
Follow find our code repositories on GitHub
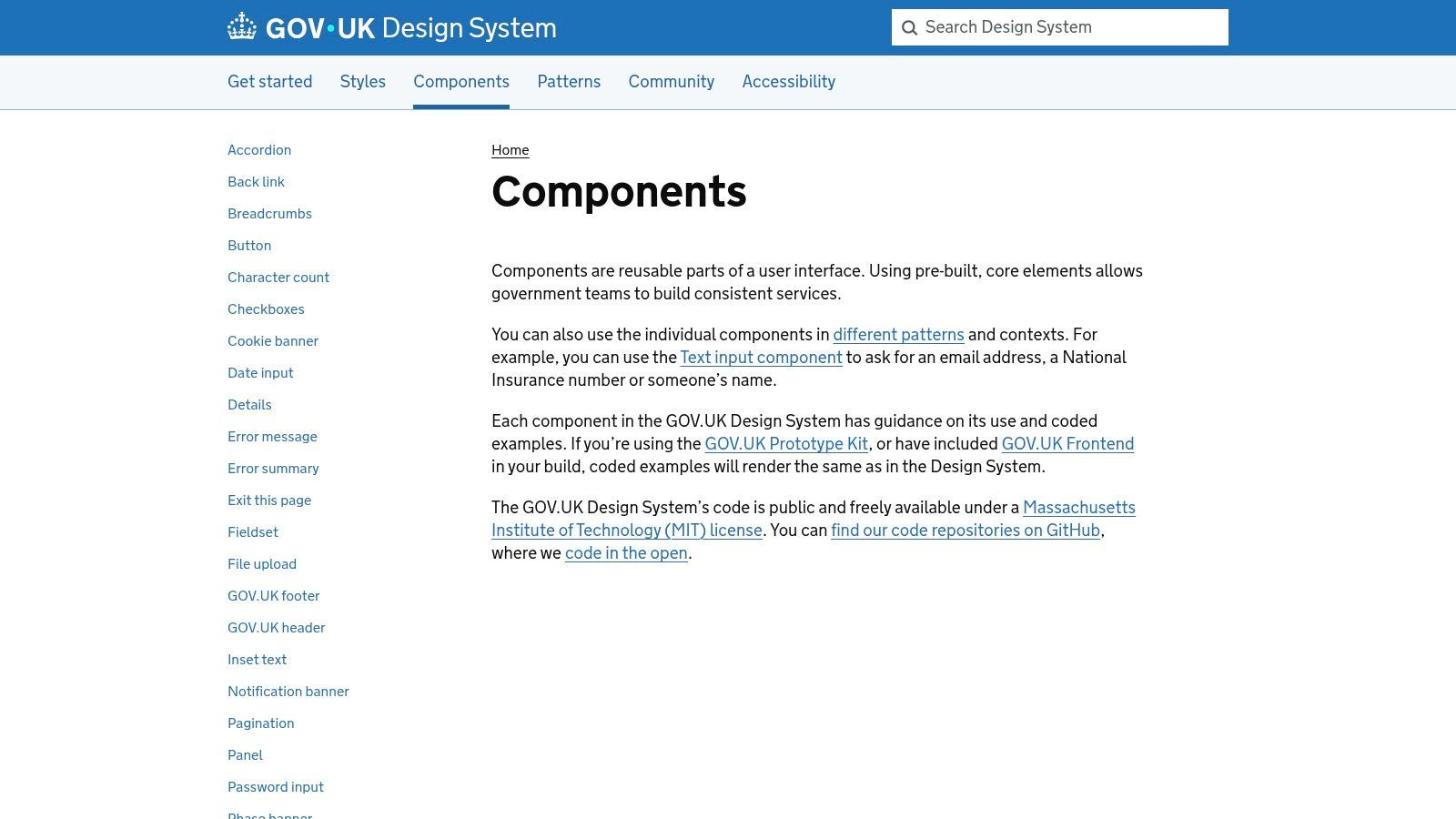966,531
